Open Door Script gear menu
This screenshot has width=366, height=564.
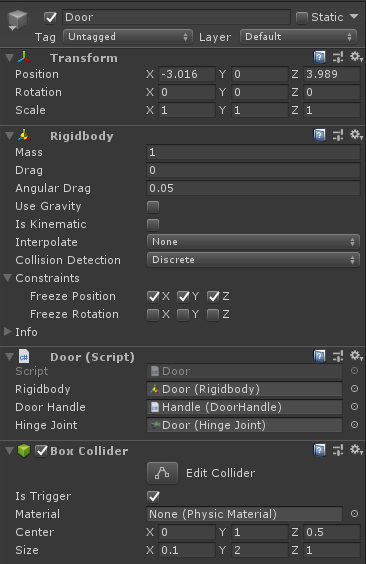[x=356, y=356]
